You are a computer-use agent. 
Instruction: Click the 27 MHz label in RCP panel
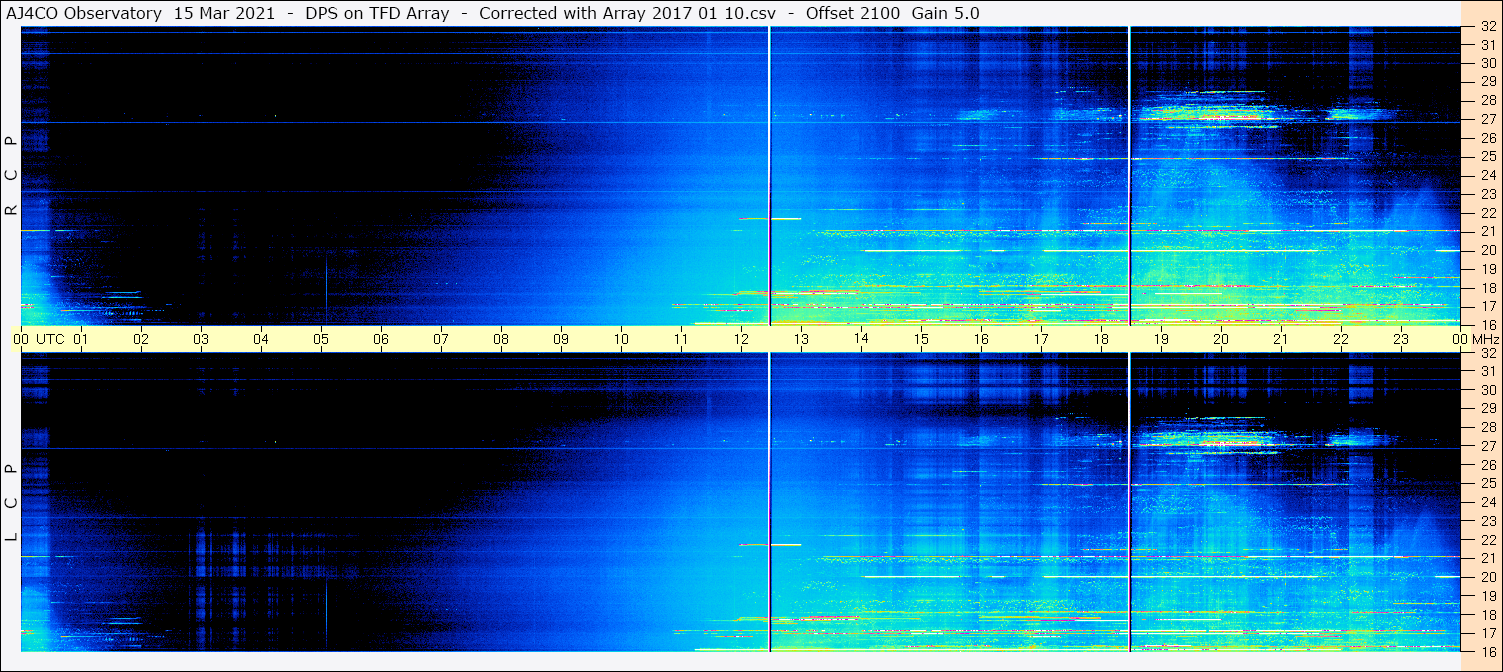1487,119
